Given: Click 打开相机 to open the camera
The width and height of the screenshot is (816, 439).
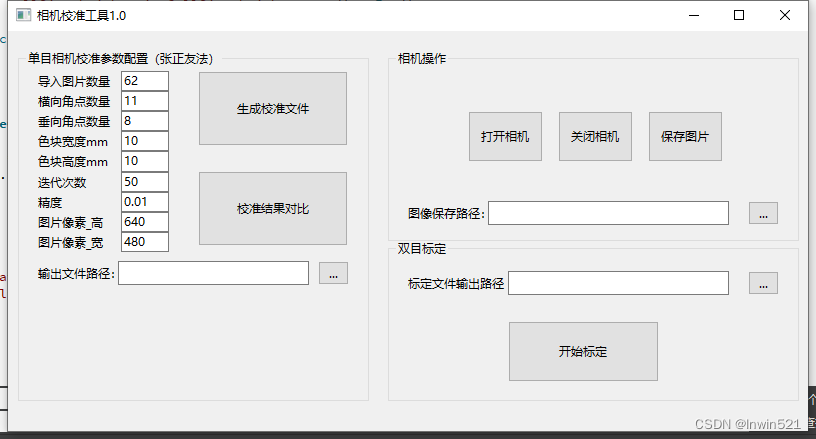Looking at the screenshot, I should tap(505, 136).
